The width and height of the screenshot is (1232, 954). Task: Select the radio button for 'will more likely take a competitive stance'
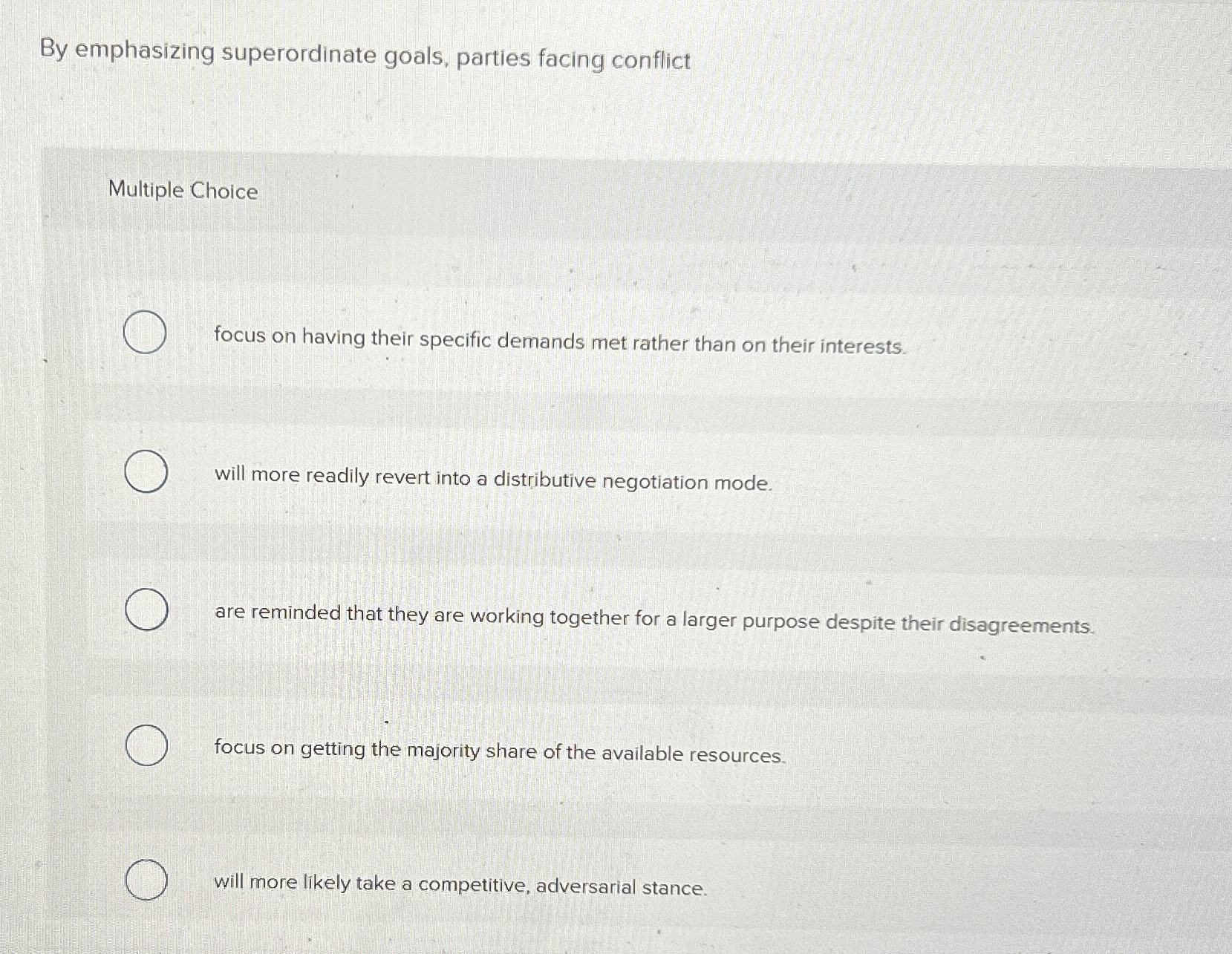pos(146,881)
